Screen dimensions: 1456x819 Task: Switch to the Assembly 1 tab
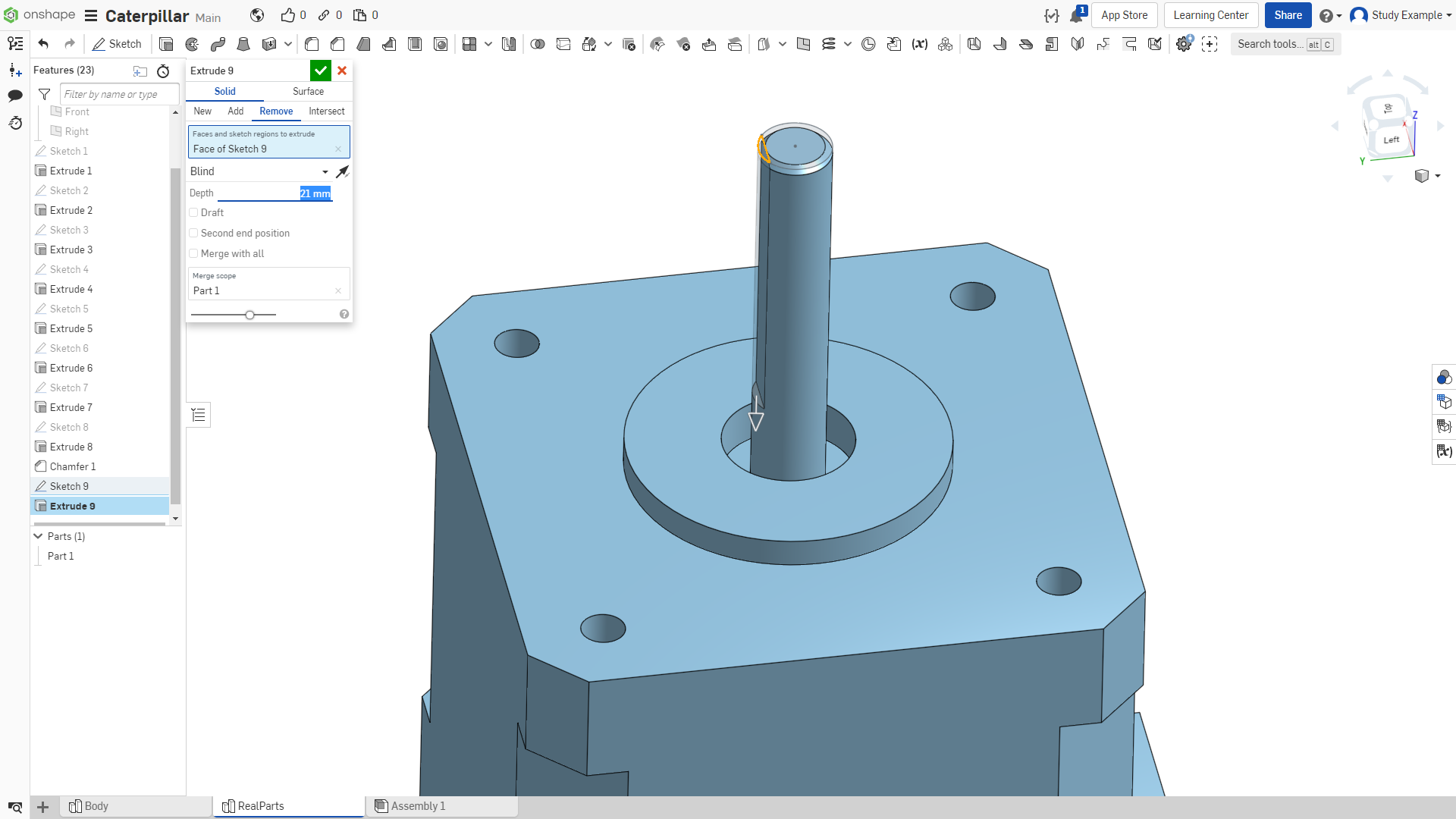(441, 806)
